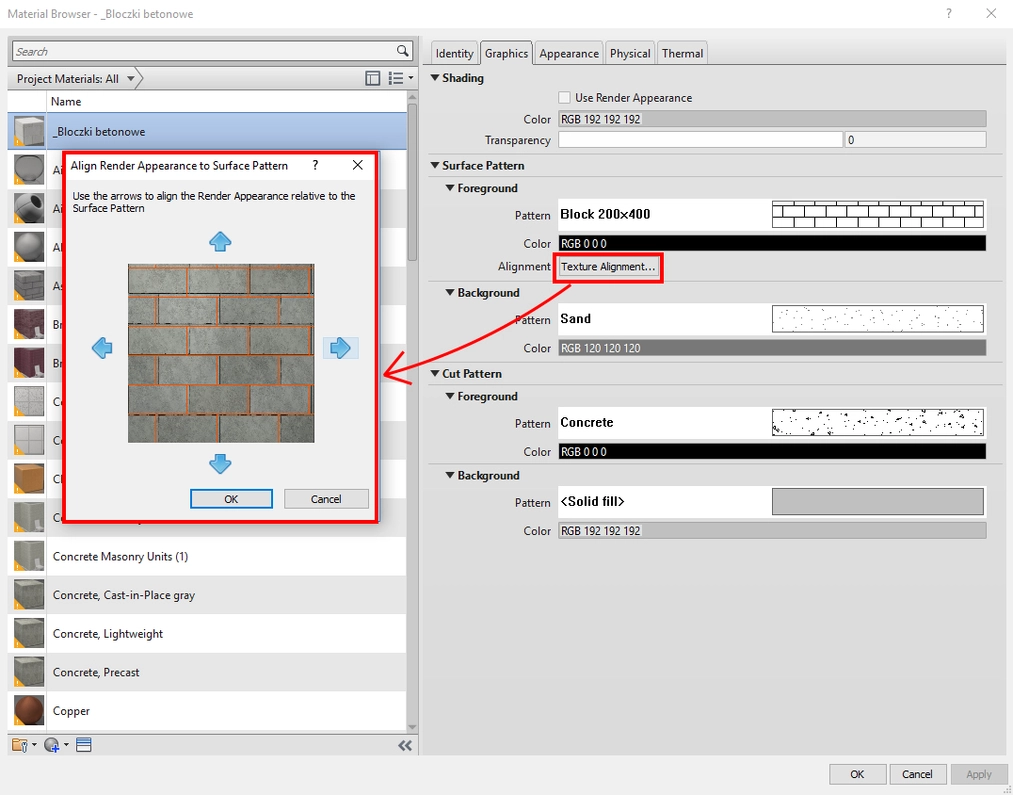The image size is (1013, 795).
Task: Open the Project Materials: All dropdown
Action: click(x=130, y=77)
